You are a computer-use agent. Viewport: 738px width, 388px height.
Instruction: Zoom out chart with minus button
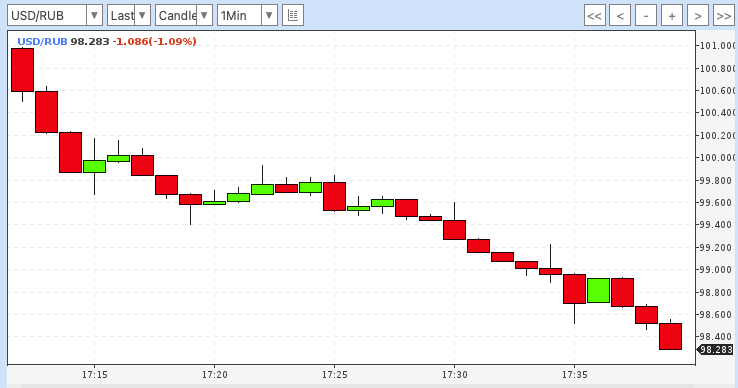point(646,16)
